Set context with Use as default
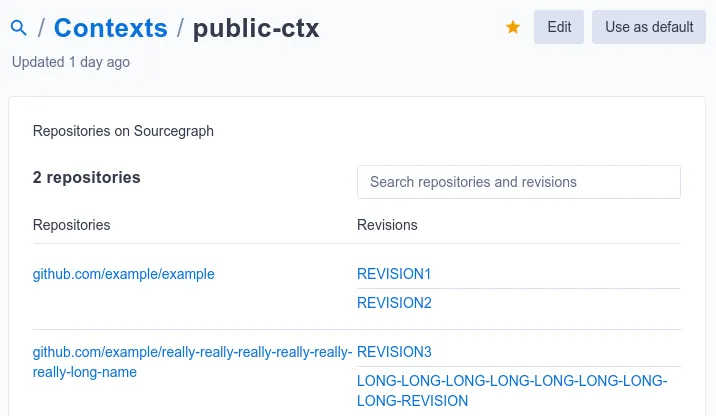Screen dimensions: 716x416 click(649, 27)
